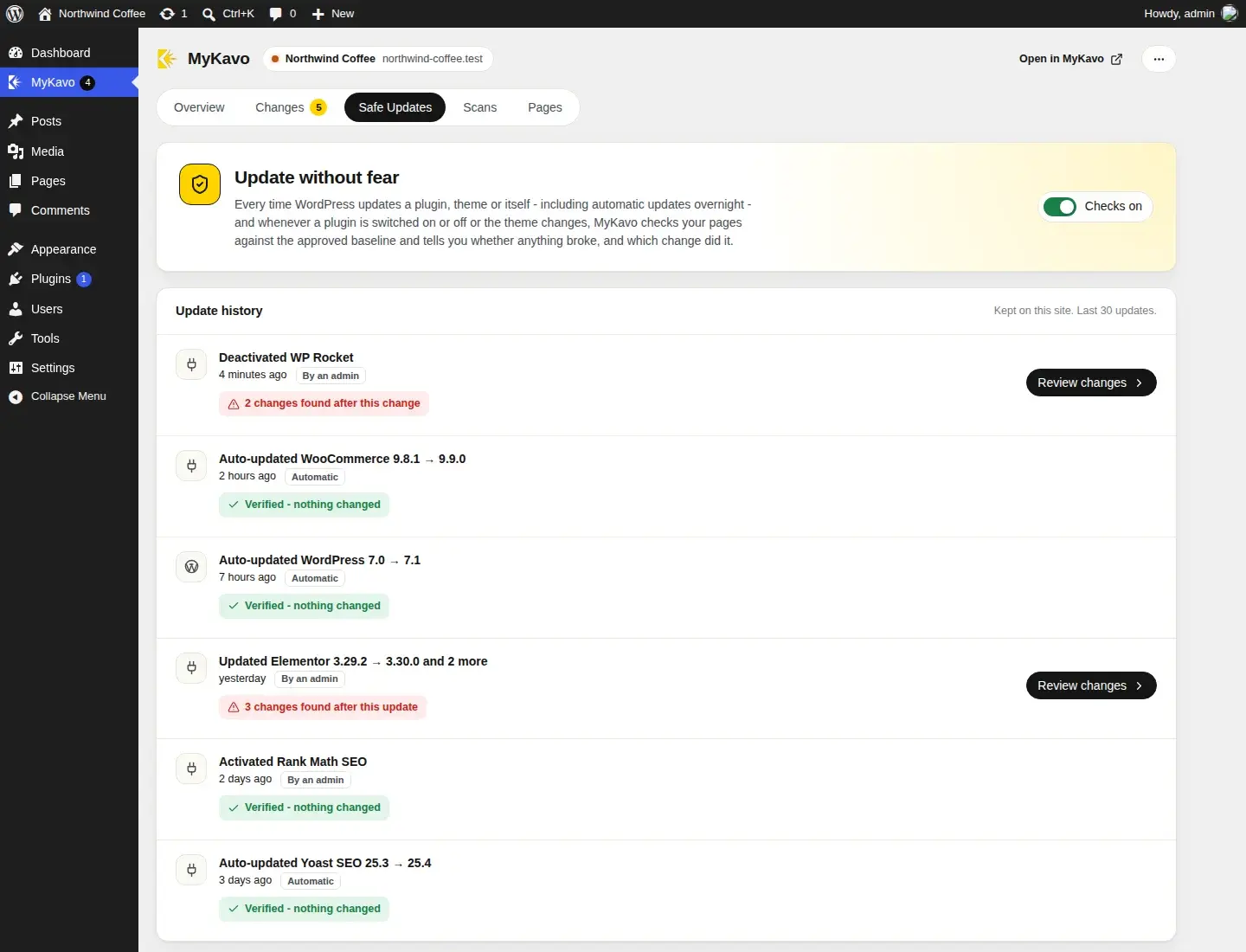Click the MyKavo logo icon
Image resolution: width=1246 pixels, height=952 pixels.
pyautogui.click(x=167, y=59)
